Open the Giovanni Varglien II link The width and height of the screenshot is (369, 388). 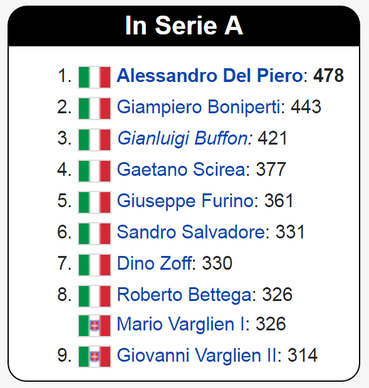click(x=197, y=355)
